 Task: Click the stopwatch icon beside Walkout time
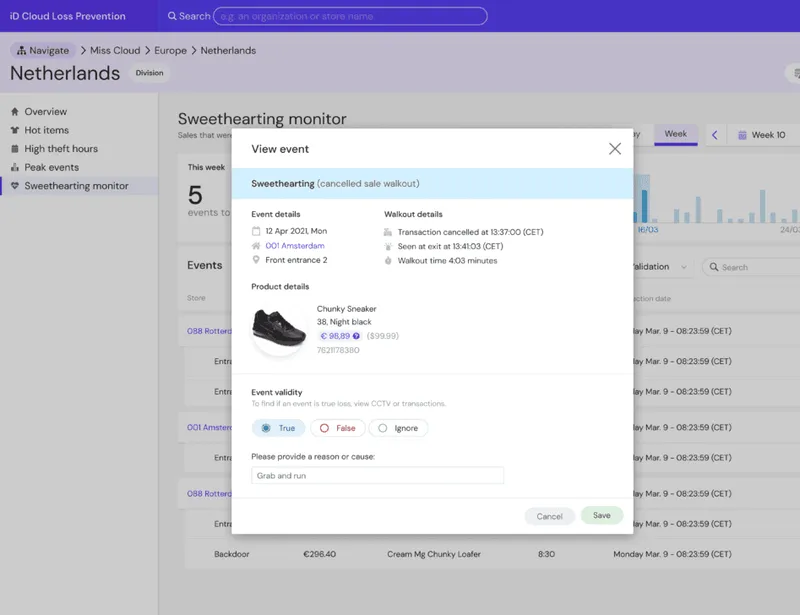(x=388, y=261)
